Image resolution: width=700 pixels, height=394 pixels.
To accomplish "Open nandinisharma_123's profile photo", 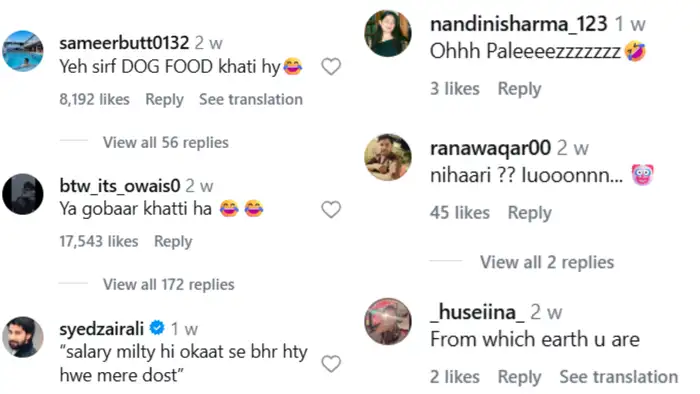I will point(388,33).
